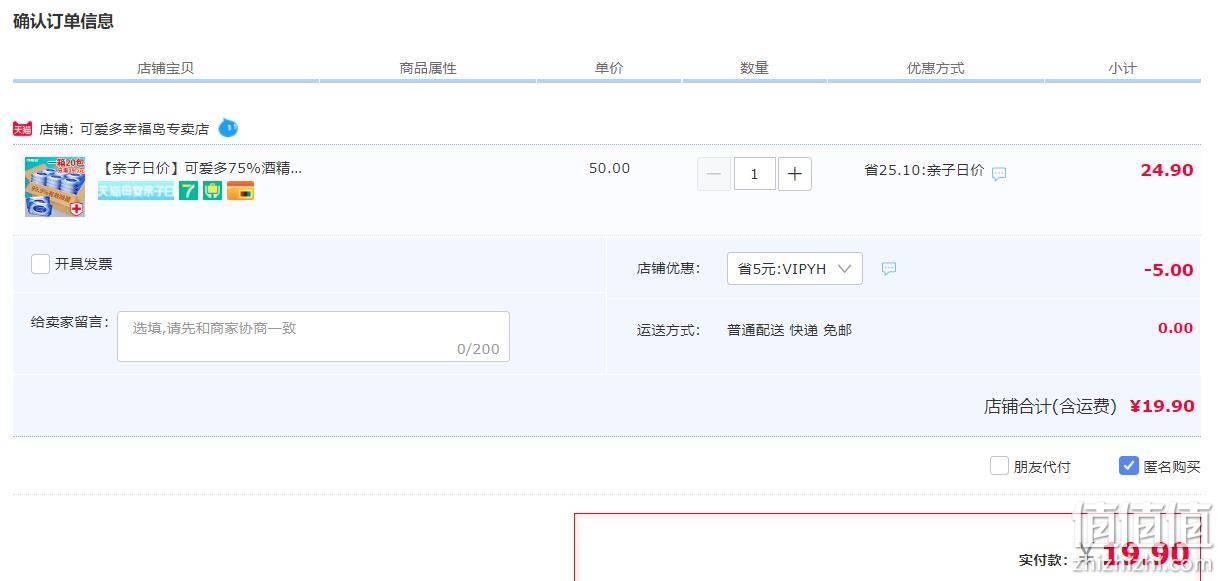The width and height of the screenshot is (1222, 581).
Task: Click the Tmall logo icon beside the shop name
Action: 22,129
